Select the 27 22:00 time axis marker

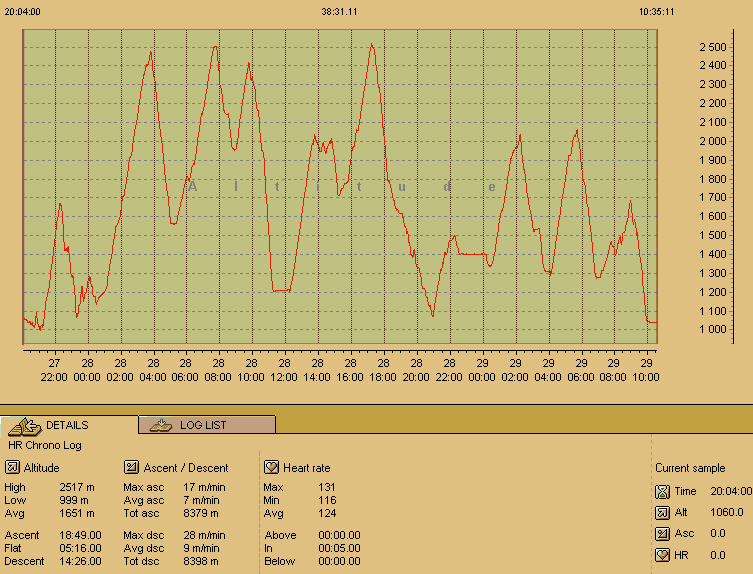54,370
